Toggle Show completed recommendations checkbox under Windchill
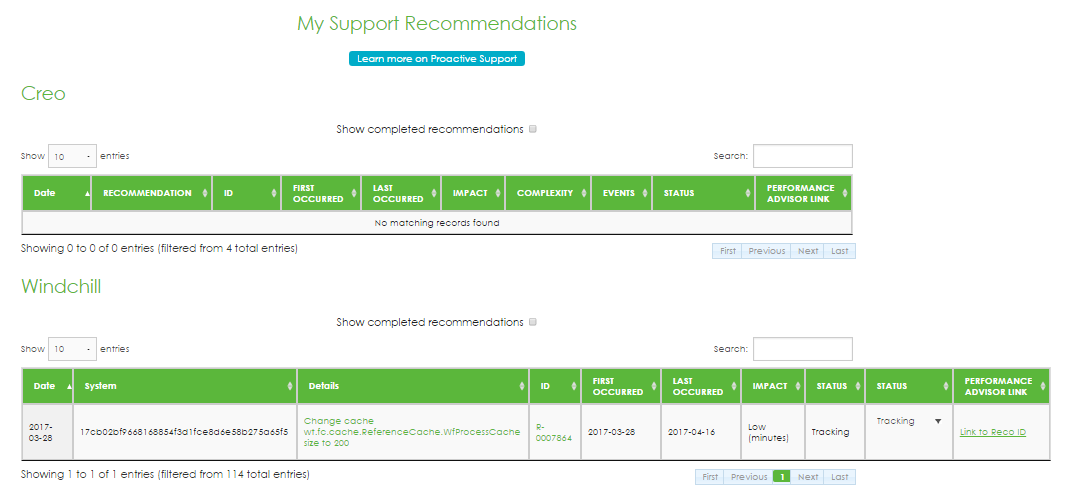Viewport: 1066px width, 489px height. [533, 322]
